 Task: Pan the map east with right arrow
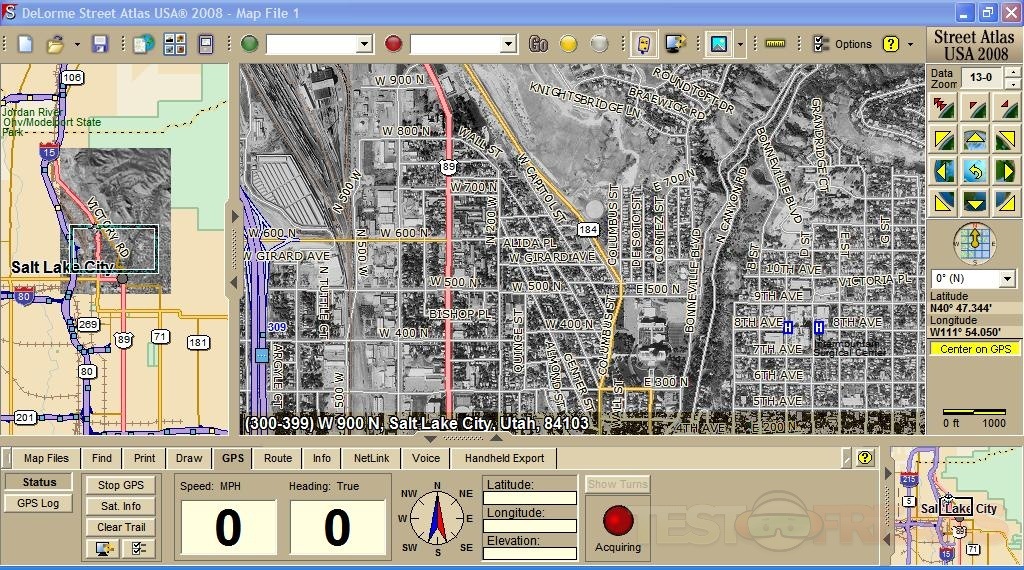tap(1006, 171)
